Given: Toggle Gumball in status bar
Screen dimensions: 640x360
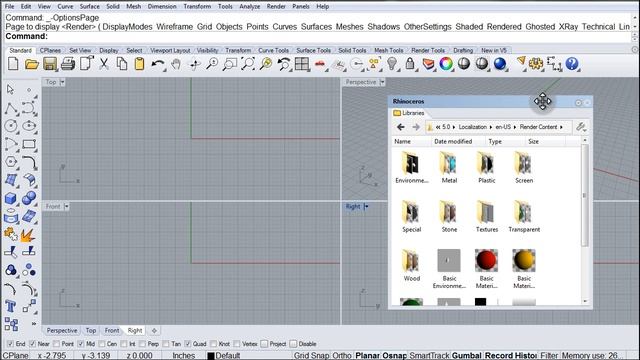Looking at the screenshot, I should tap(467, 356).
